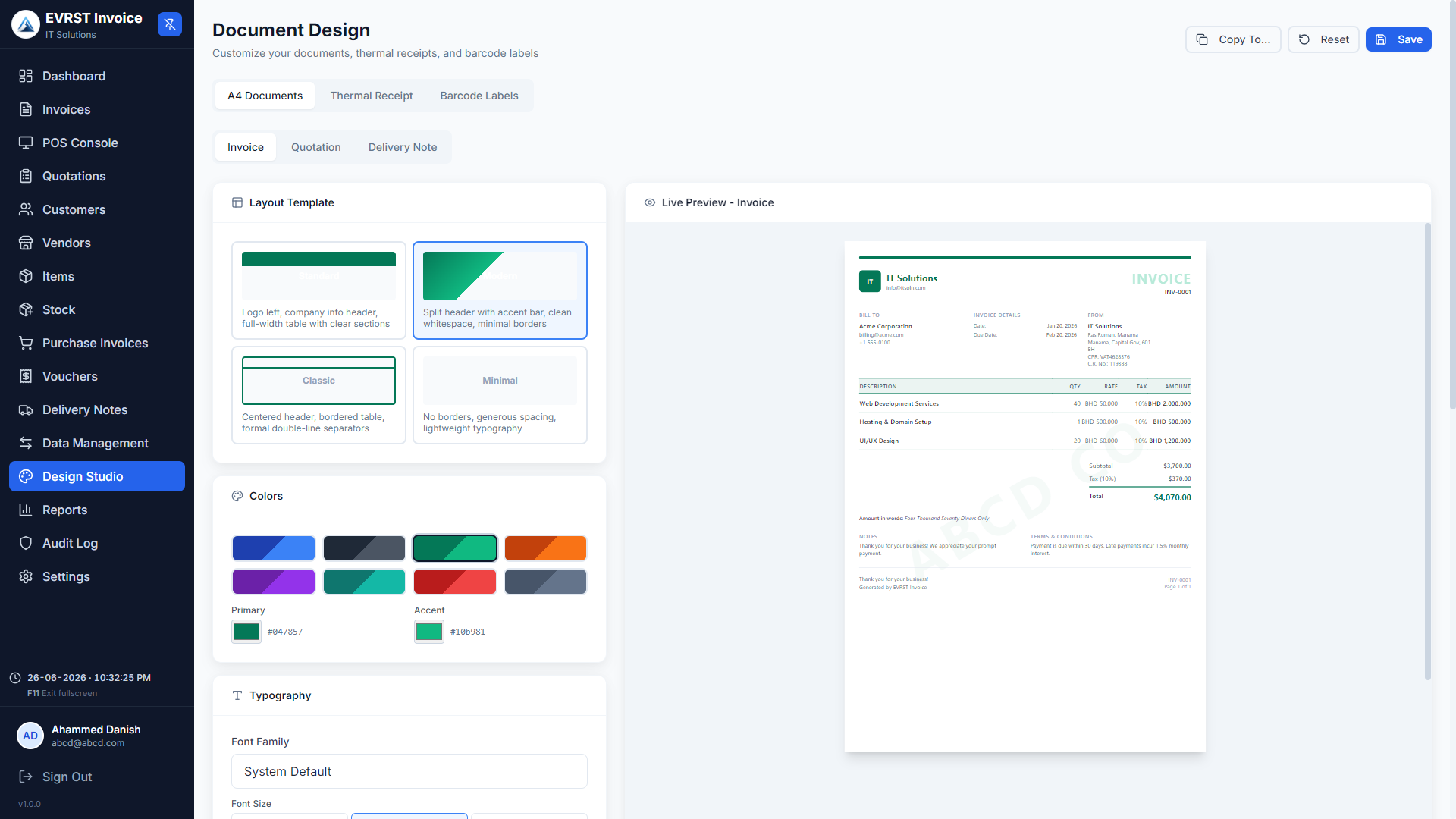Switch to the Barcode Labels tab
This screenshot has height=819, width=1456.
coord(479,96)
